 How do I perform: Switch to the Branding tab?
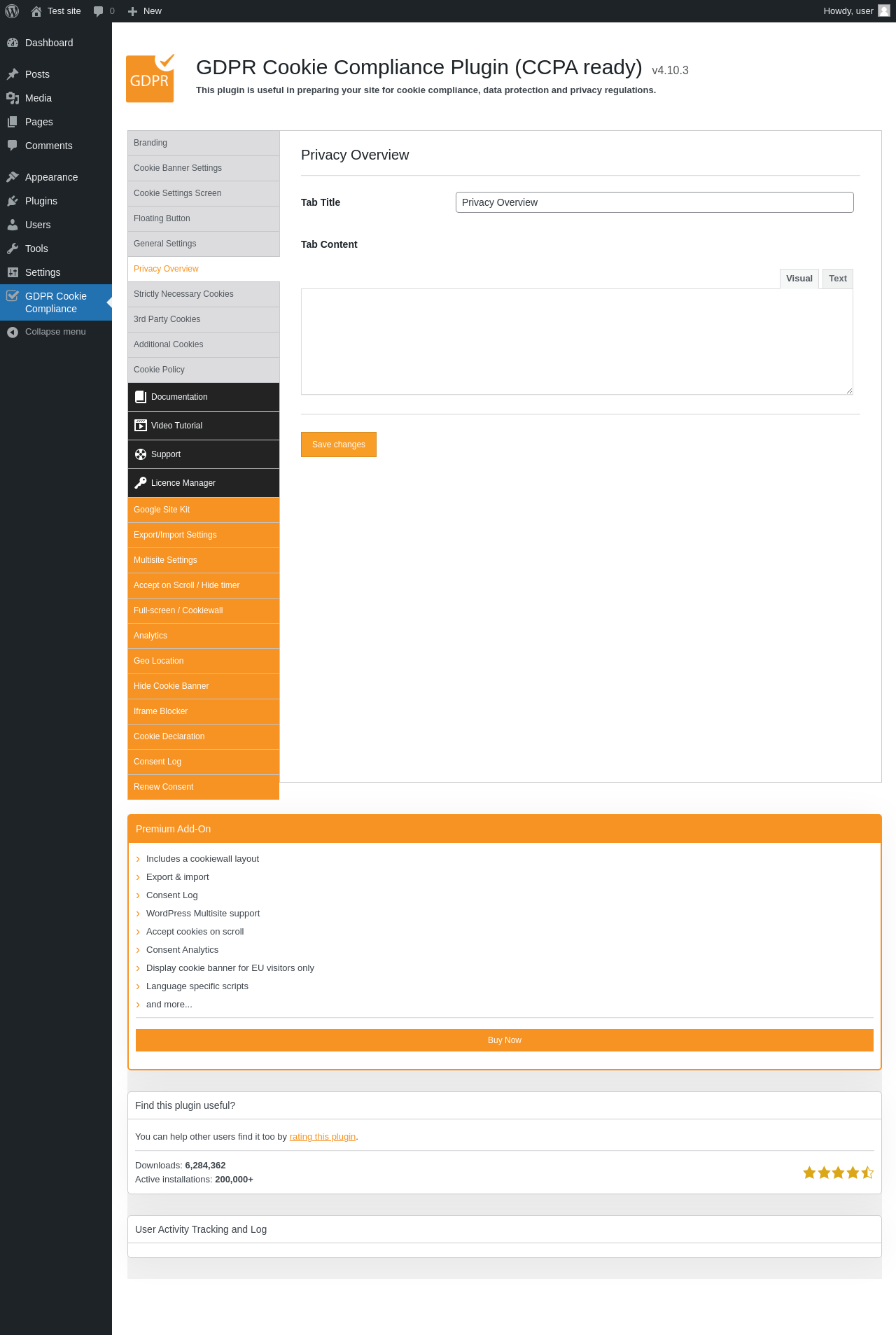pos(204,143)
